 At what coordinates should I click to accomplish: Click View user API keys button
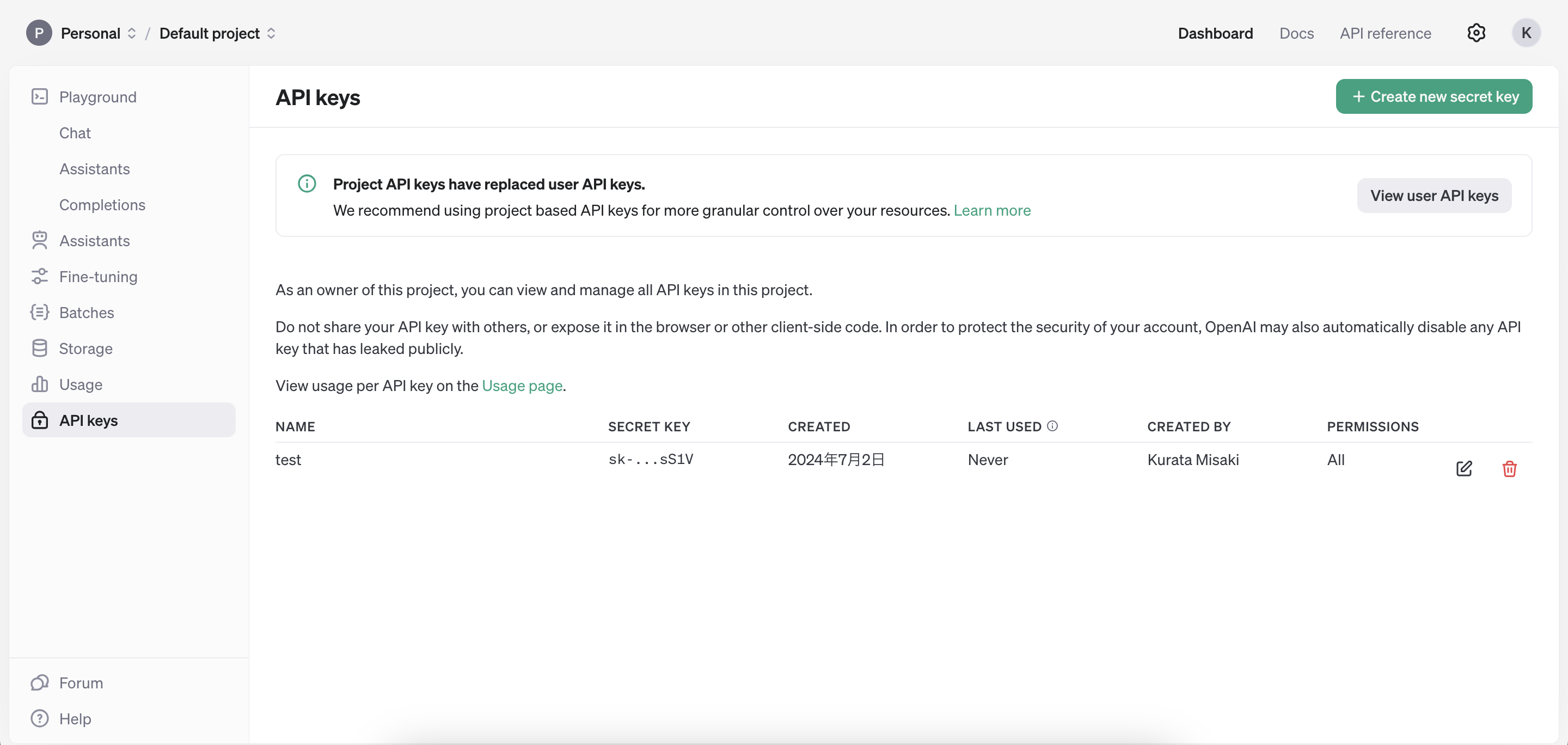pyautogui.click(x=1434, y=196)
